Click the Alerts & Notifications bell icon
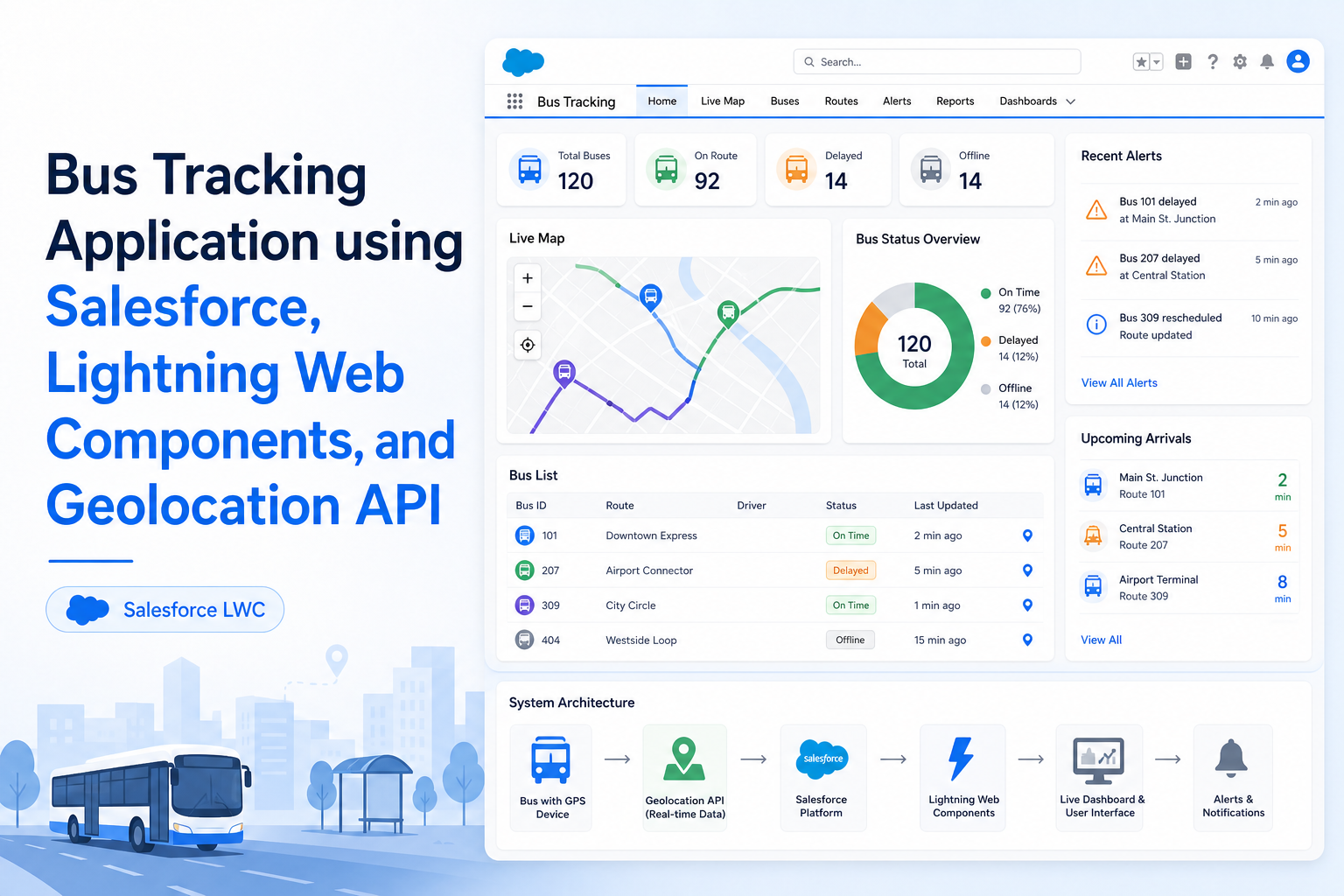 tap(1231, 758)
